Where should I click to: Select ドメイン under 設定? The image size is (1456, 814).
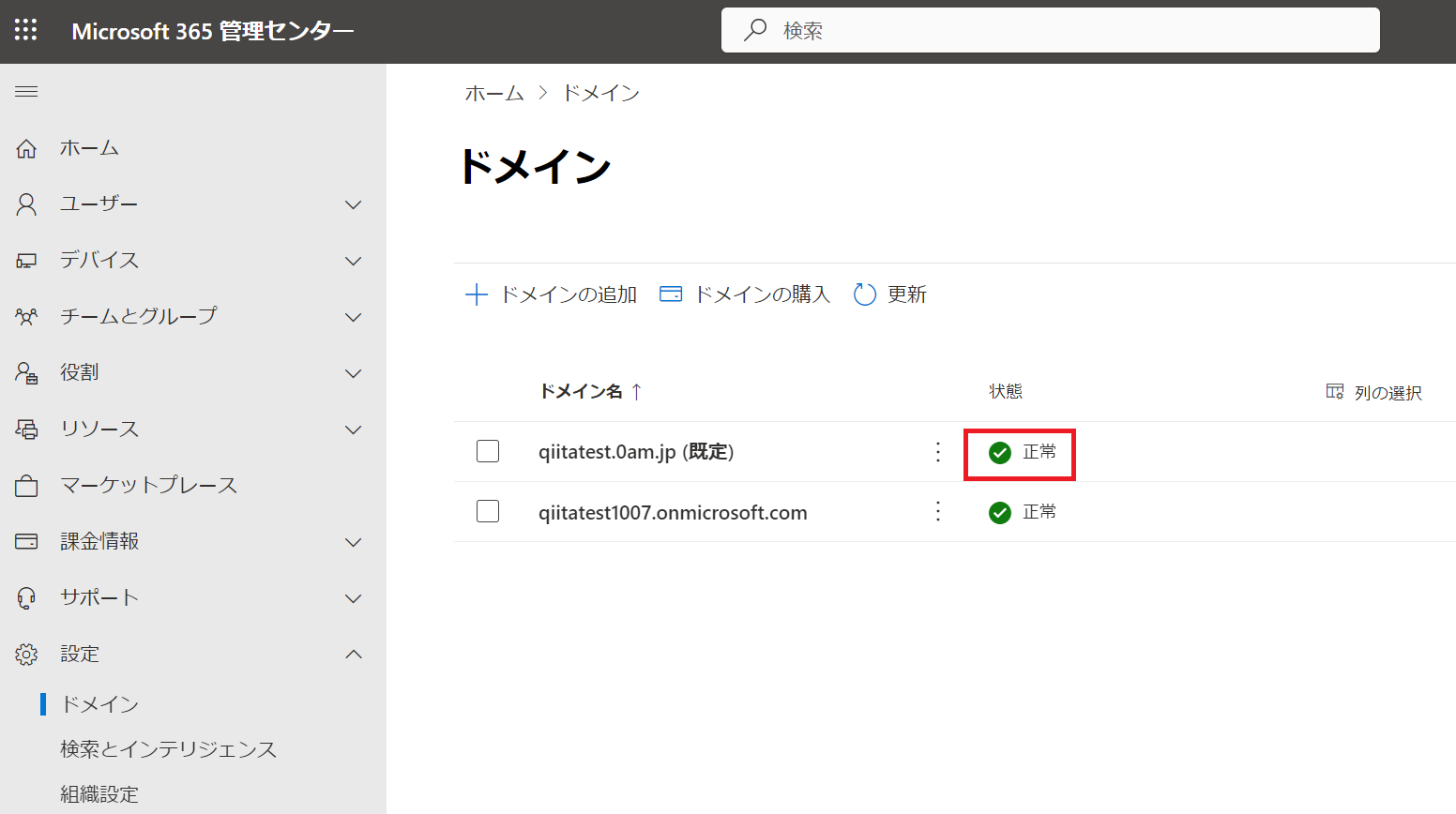[100, 704]
